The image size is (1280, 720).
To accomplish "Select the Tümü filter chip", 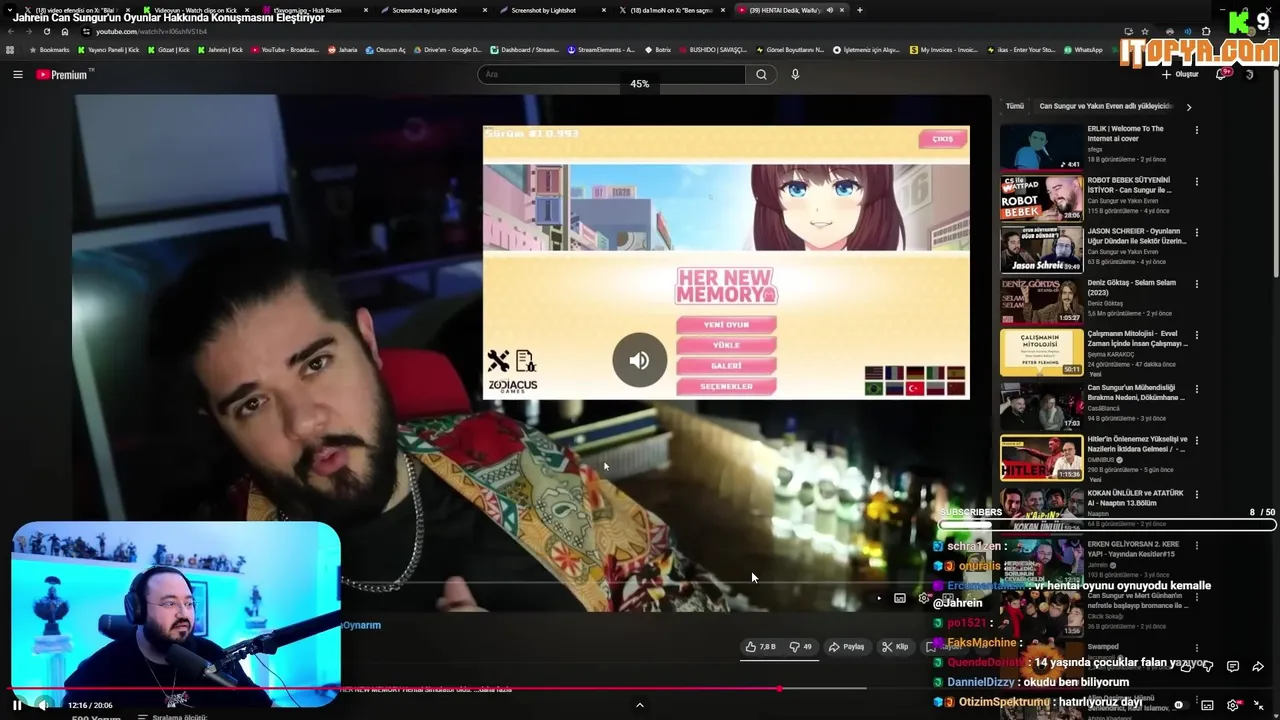I will pyautogui.click(x=1014, y=106).
